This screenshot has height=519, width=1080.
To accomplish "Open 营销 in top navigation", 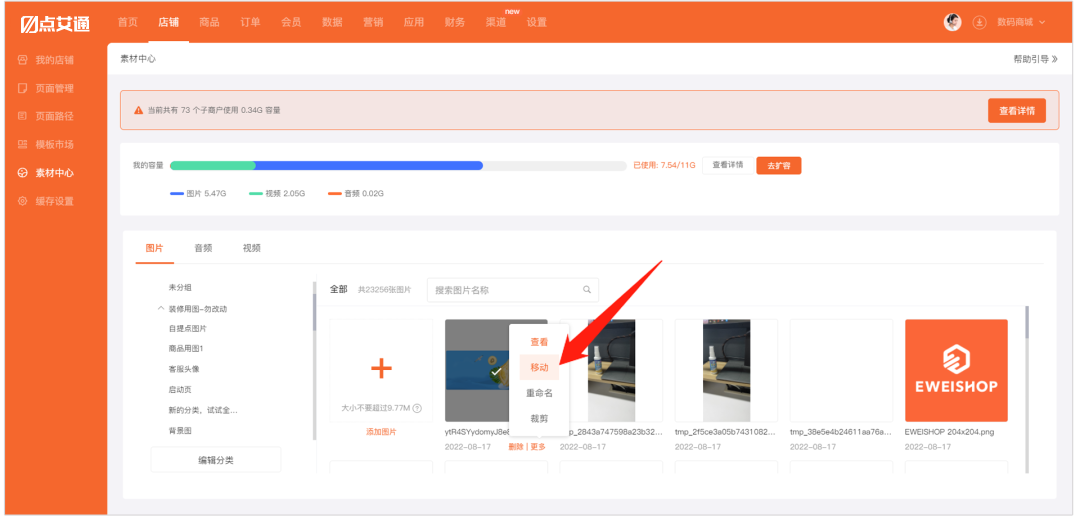I will point(373,22).
